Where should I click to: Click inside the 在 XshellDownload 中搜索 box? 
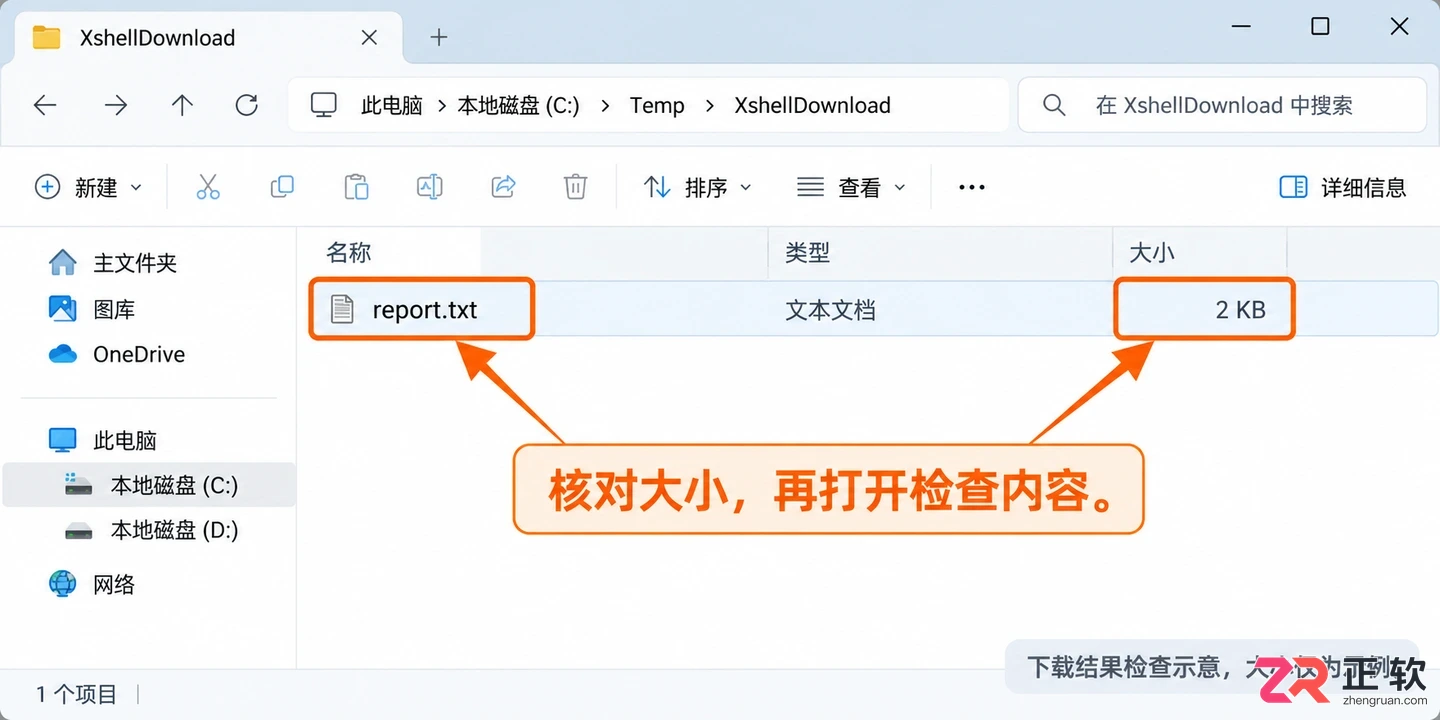point(1224,105)
